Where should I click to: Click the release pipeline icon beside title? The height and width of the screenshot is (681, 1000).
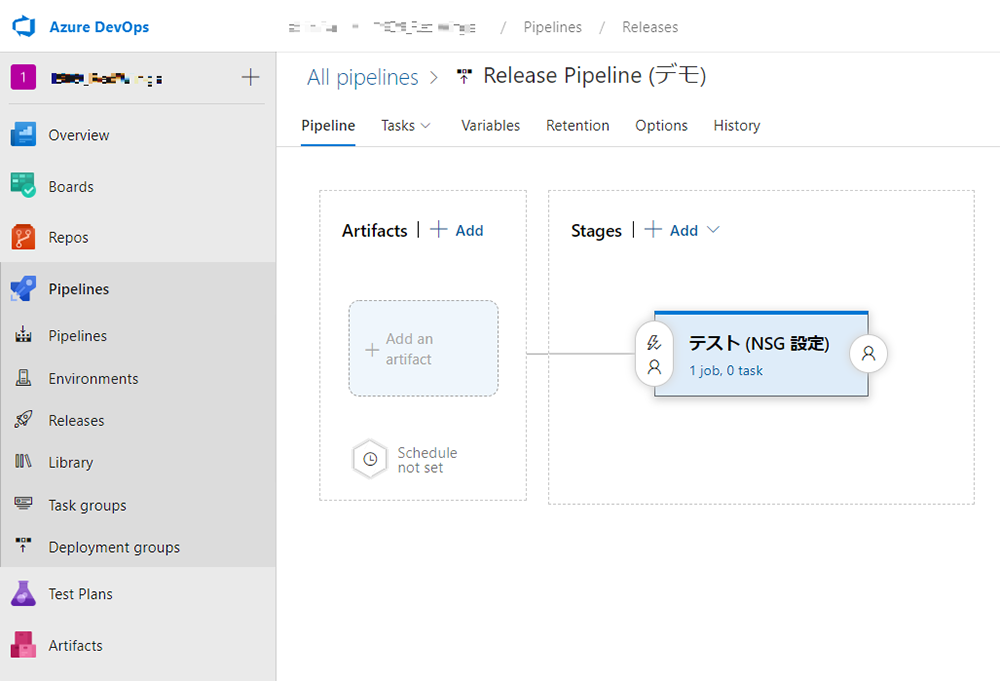click(x=464, y=77)
